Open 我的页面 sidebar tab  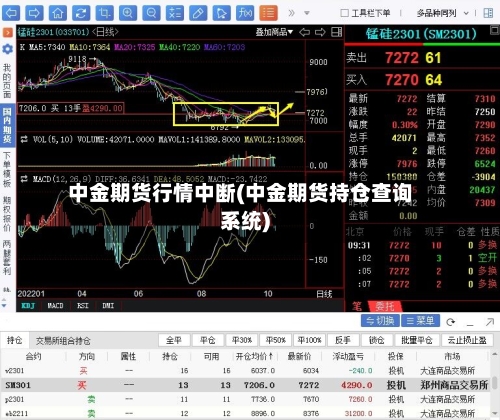pos(7,81)
